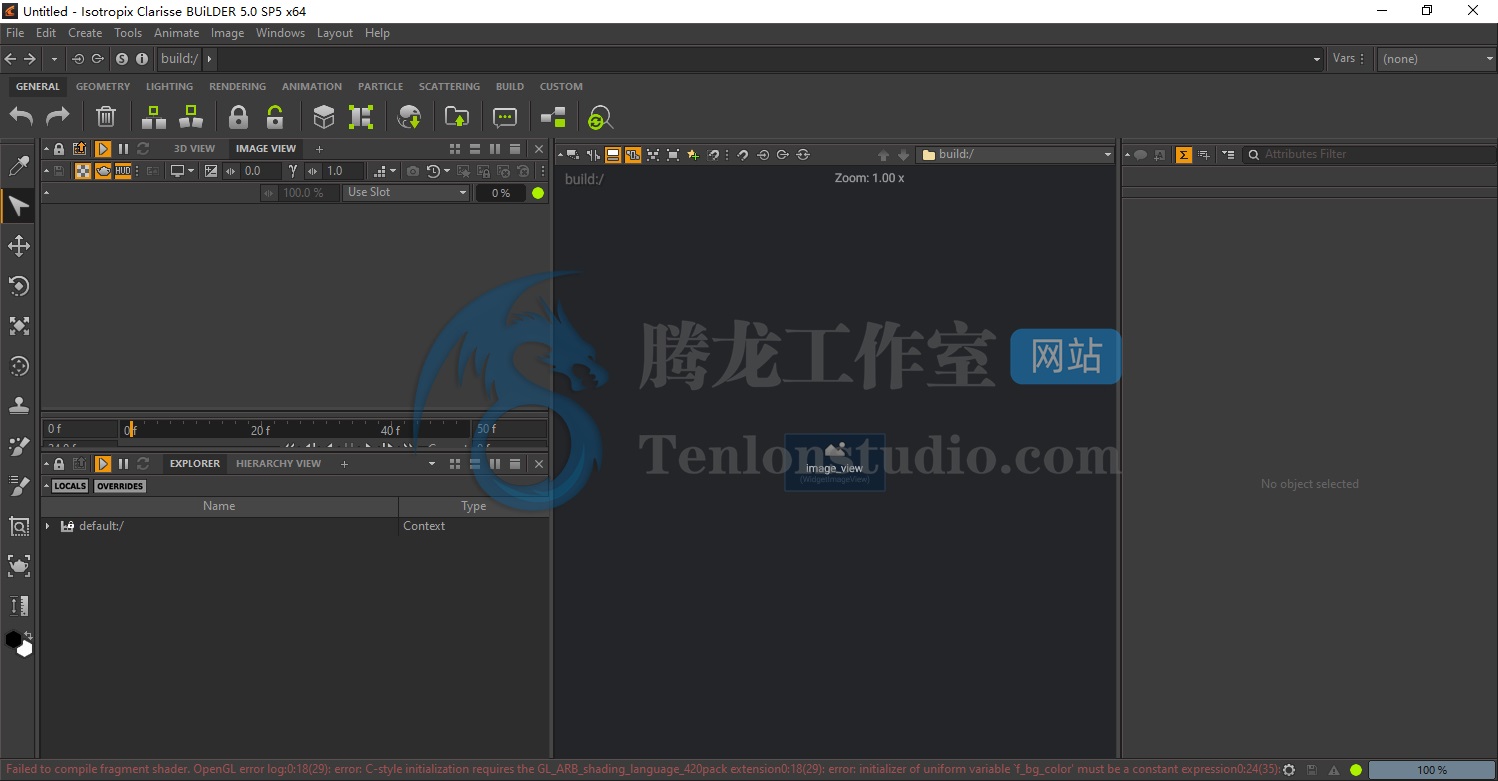Toggle the Image View panel lock

pos(59,149)
